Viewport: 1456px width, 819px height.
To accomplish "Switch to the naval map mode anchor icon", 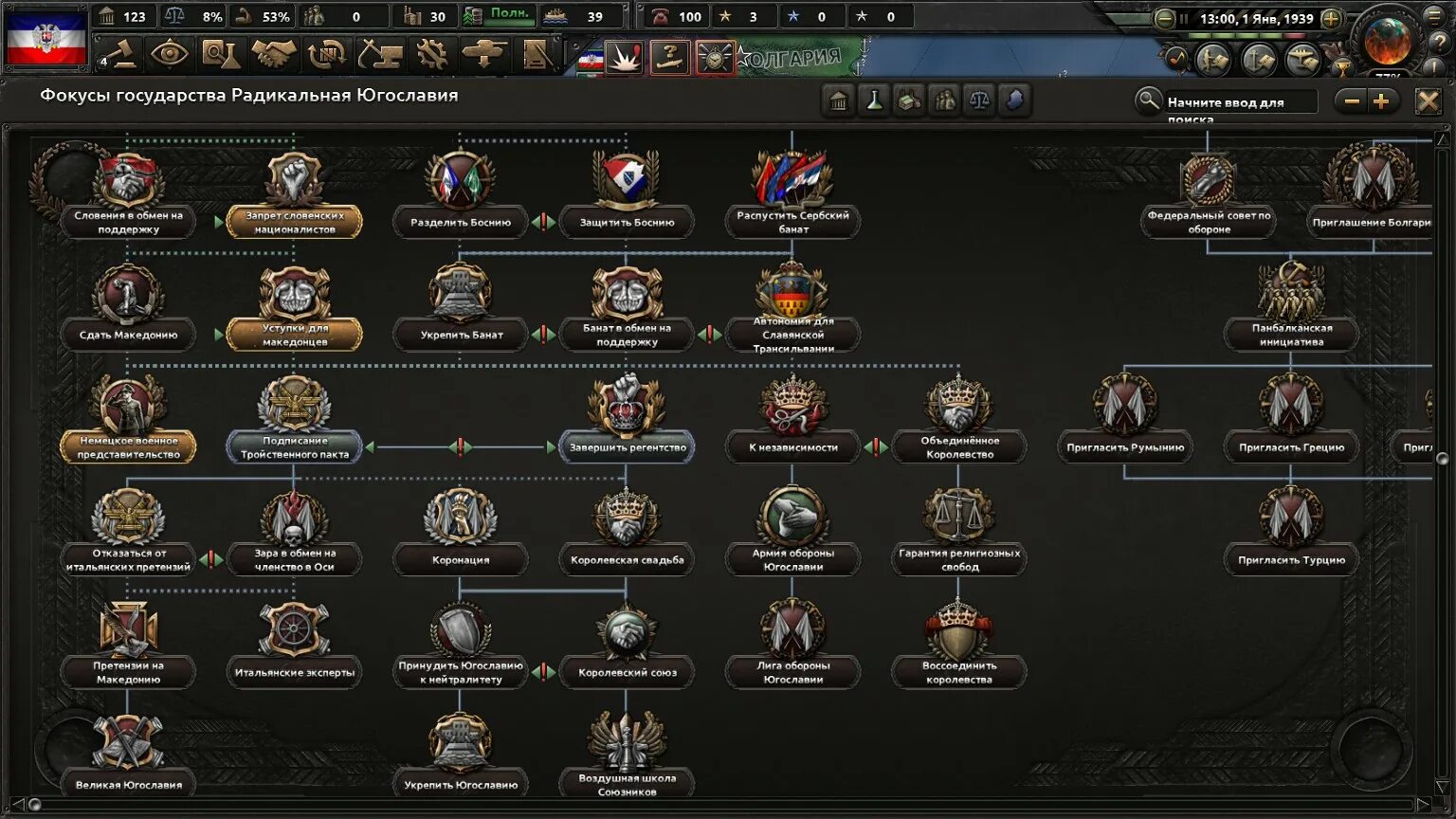I will coord(1259,60).
